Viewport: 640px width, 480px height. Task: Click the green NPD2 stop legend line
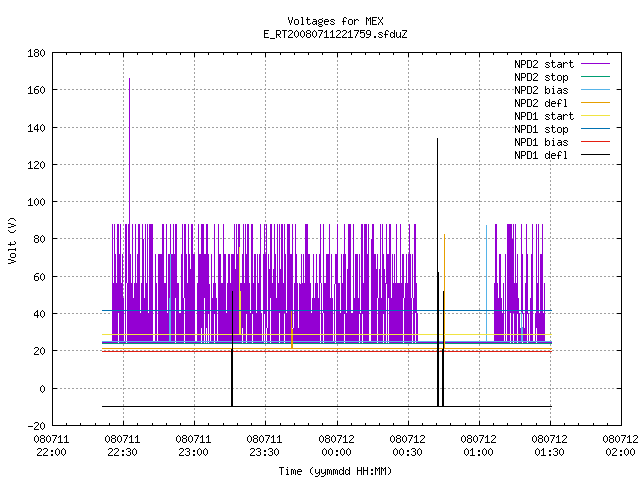[595, 77]
